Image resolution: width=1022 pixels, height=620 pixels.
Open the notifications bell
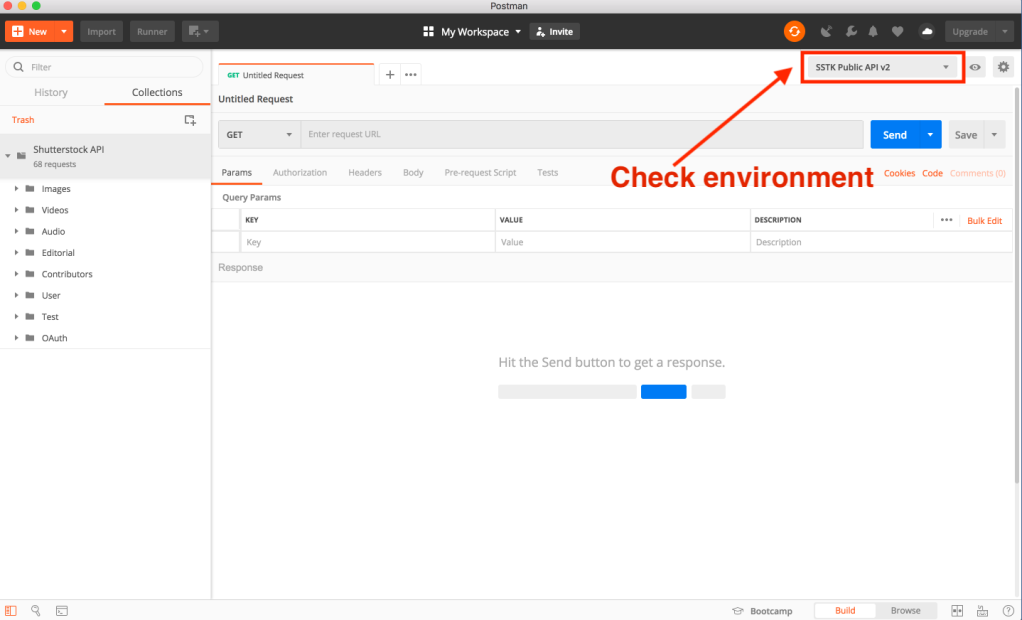(873, 31)
